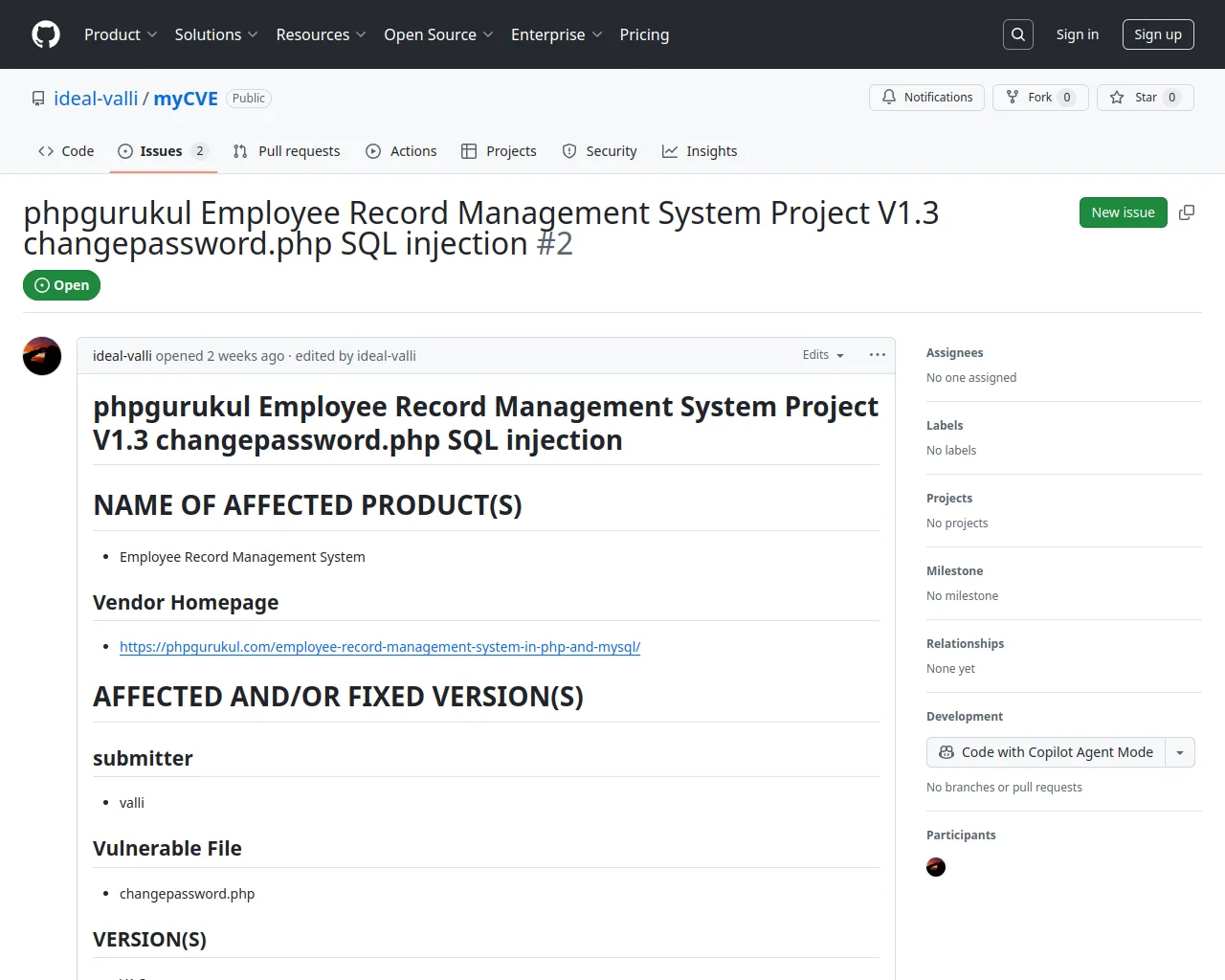The width and height of the screenshot is (1225, 980).
Task: Open ideal-valli avatar beside the comment
Action: coord(42,356)
